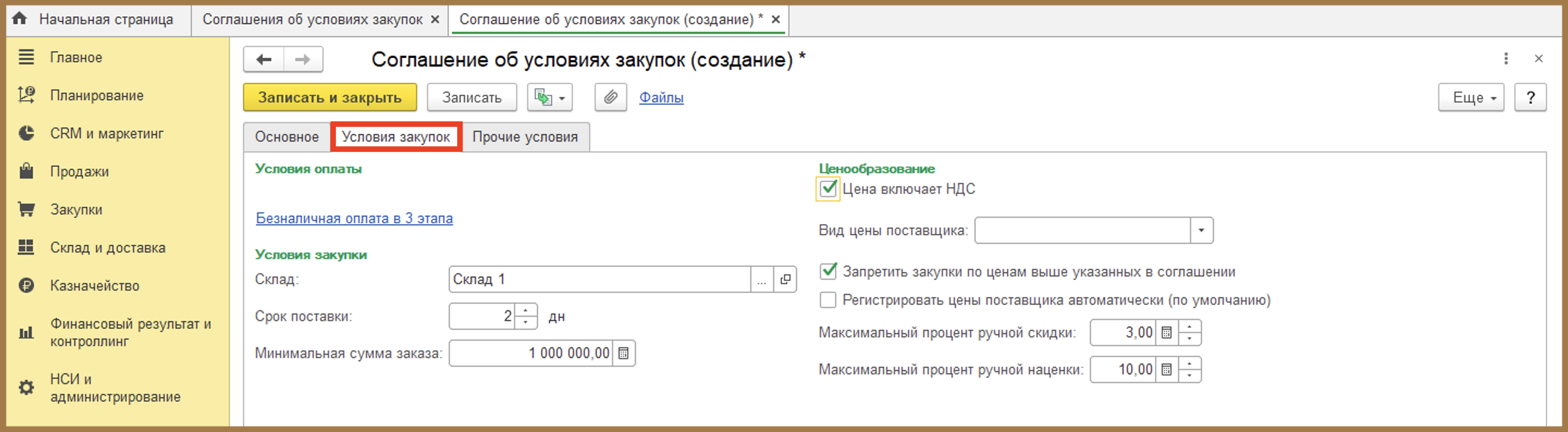
Task: Adjust ручной скидки percent spinner
Action: pos(1190,333)
